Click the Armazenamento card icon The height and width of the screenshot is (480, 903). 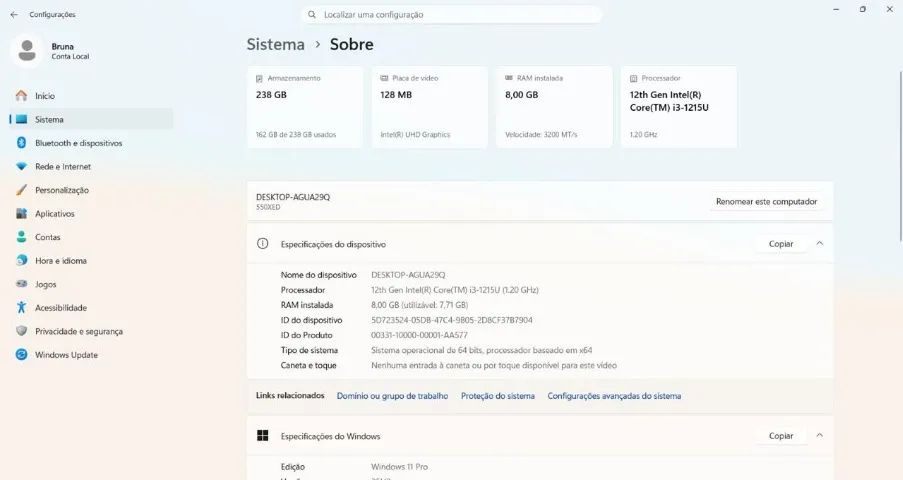click(259, 78)
